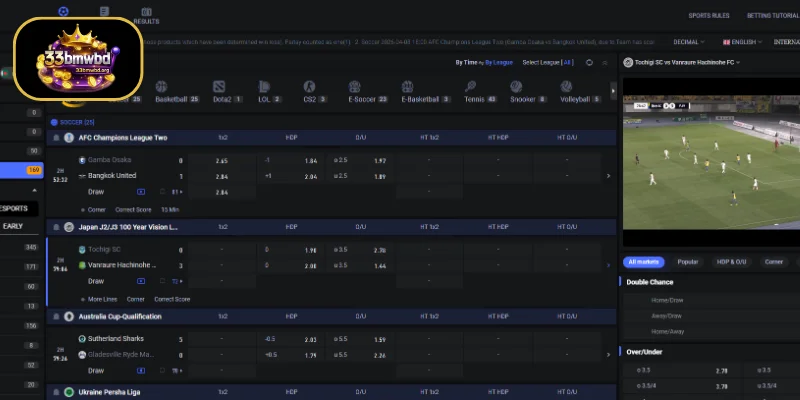Viewport: 800px width, 400px height.
Task: Click the refresh icon beside Select League
Action: pyautogui.click(x=589, y=63)
